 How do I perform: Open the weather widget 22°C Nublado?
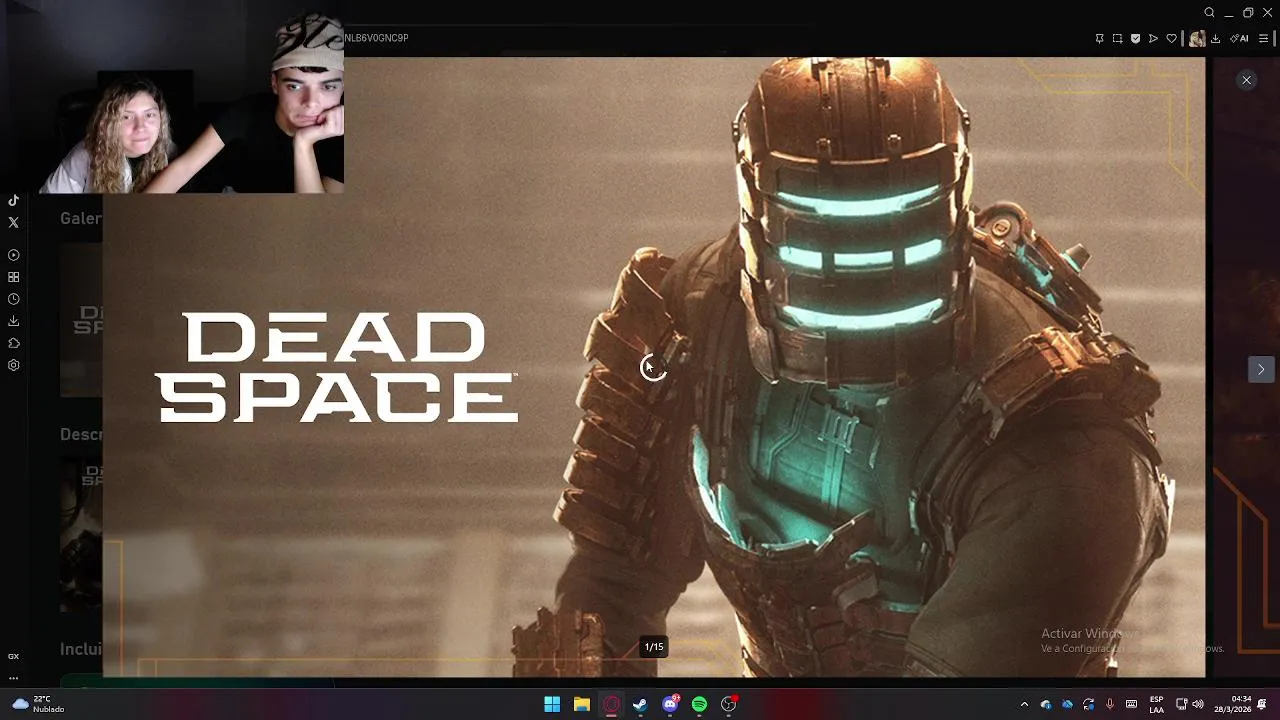click(38, 704)
